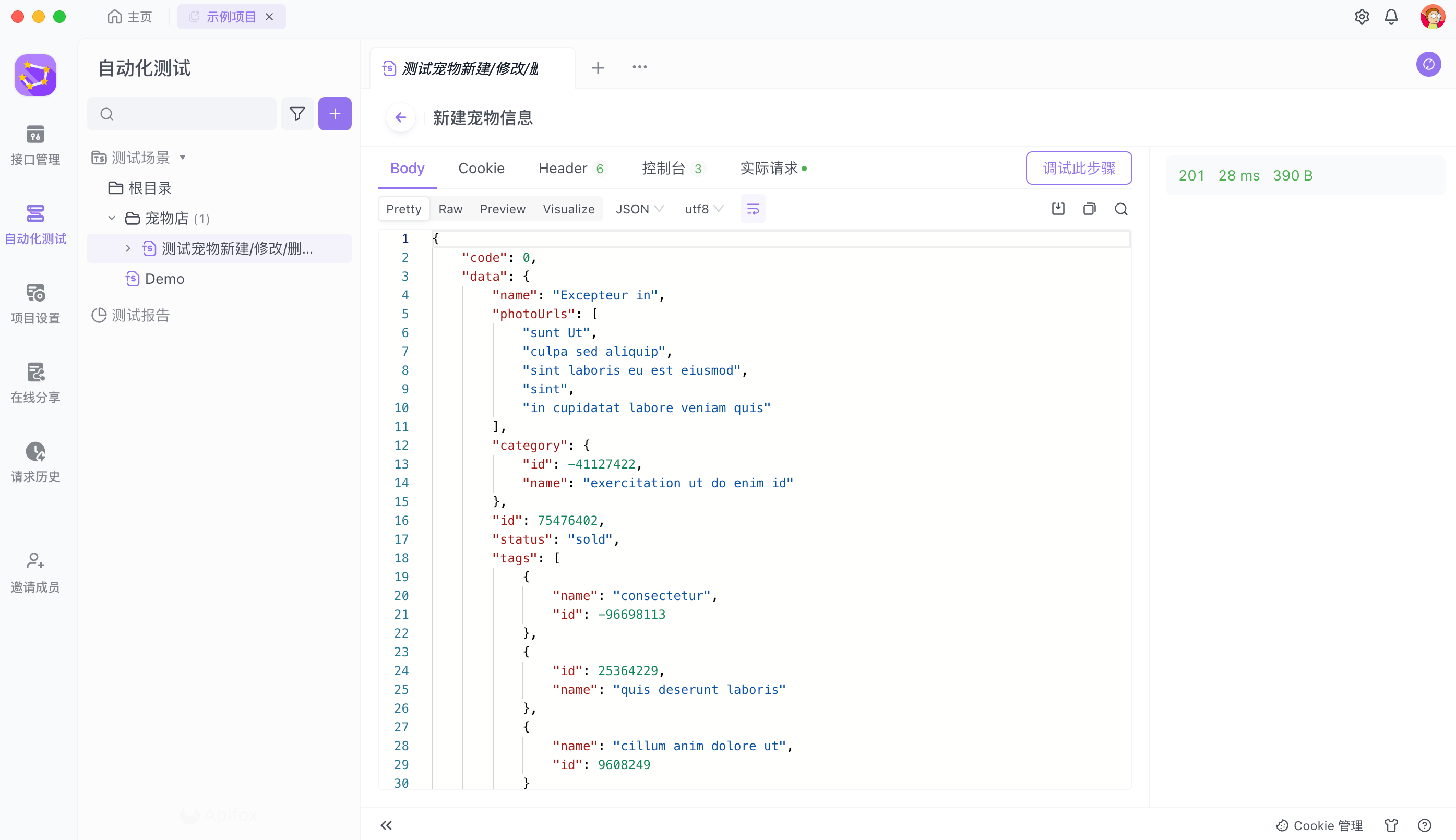Click the back arrow beside 新建宠物信息
This screenshot has height=840, width=1456.
[x=400, y=118]
